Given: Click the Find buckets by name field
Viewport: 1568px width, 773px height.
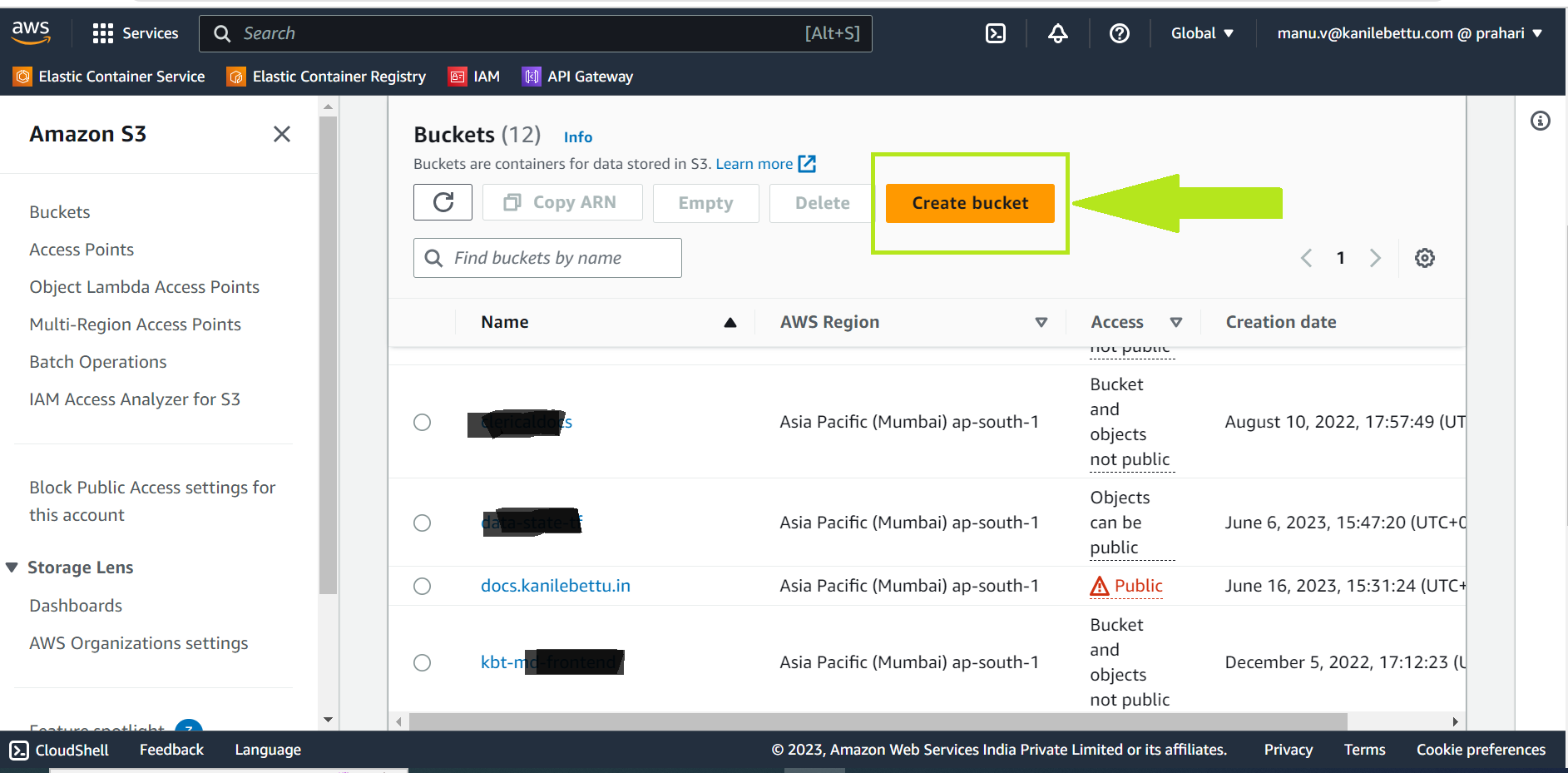Looking at the screenshot, I should [x=547, y=258].
